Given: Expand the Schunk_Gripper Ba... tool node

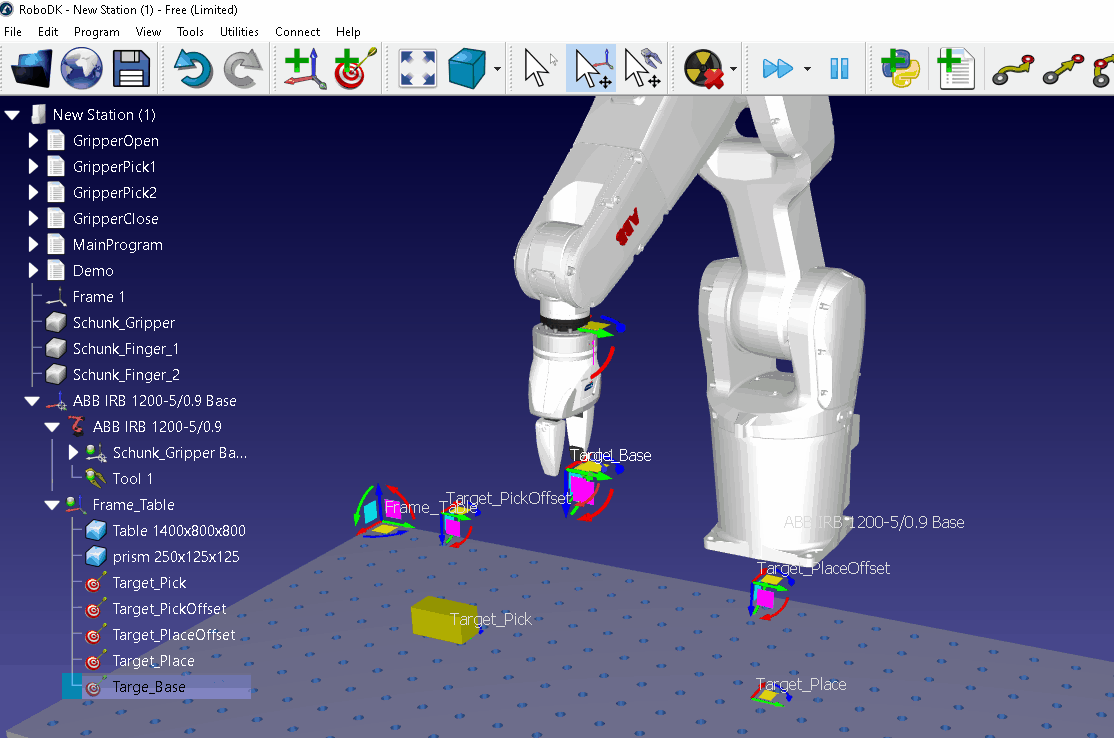Looking at the screenshot, I should coord(72,452).
